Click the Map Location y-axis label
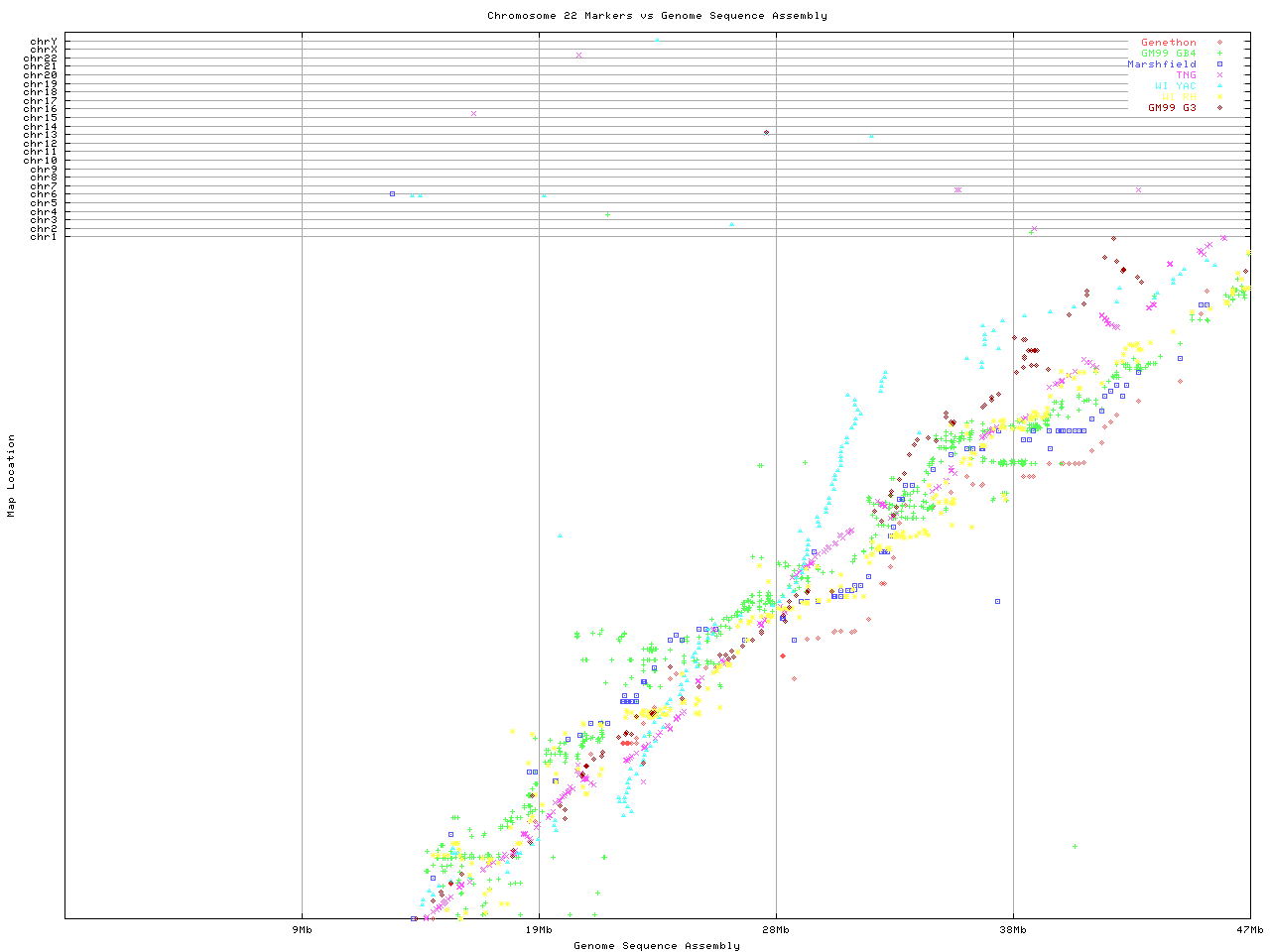This screenshot has height=952, width=1270. (x=12, y=476)
